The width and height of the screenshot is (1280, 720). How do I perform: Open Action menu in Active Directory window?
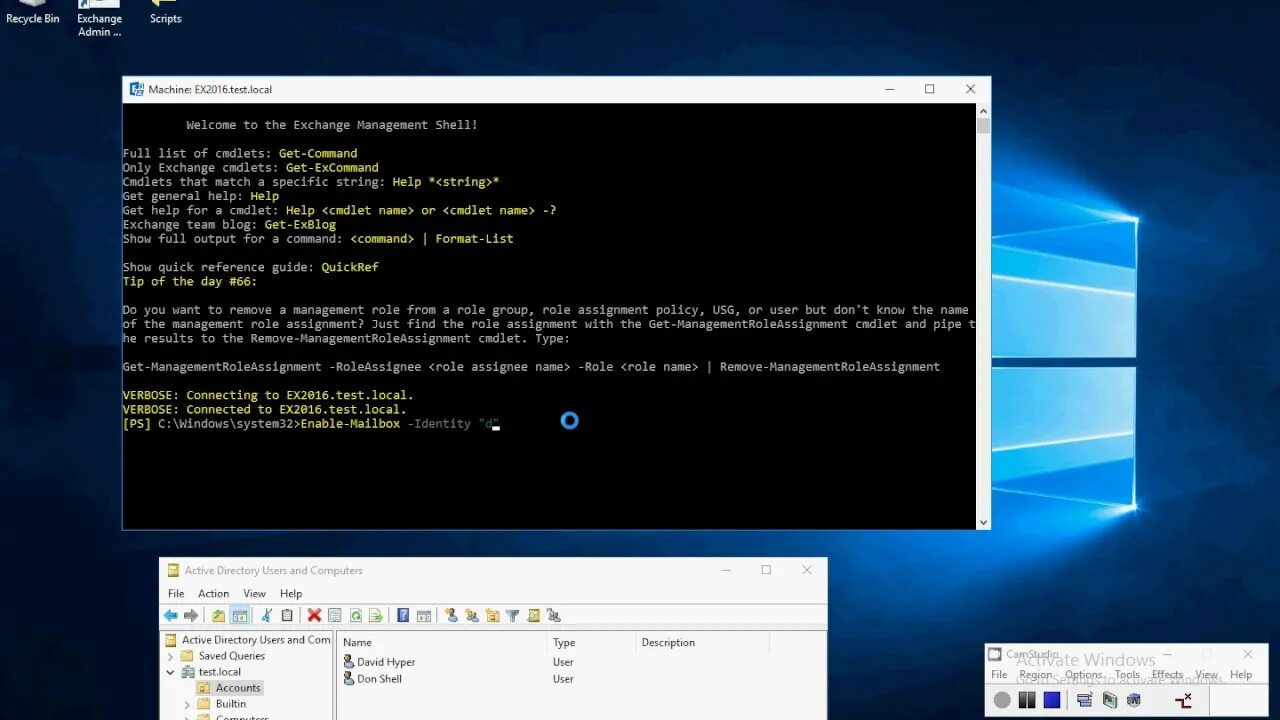tap(213, 593)
